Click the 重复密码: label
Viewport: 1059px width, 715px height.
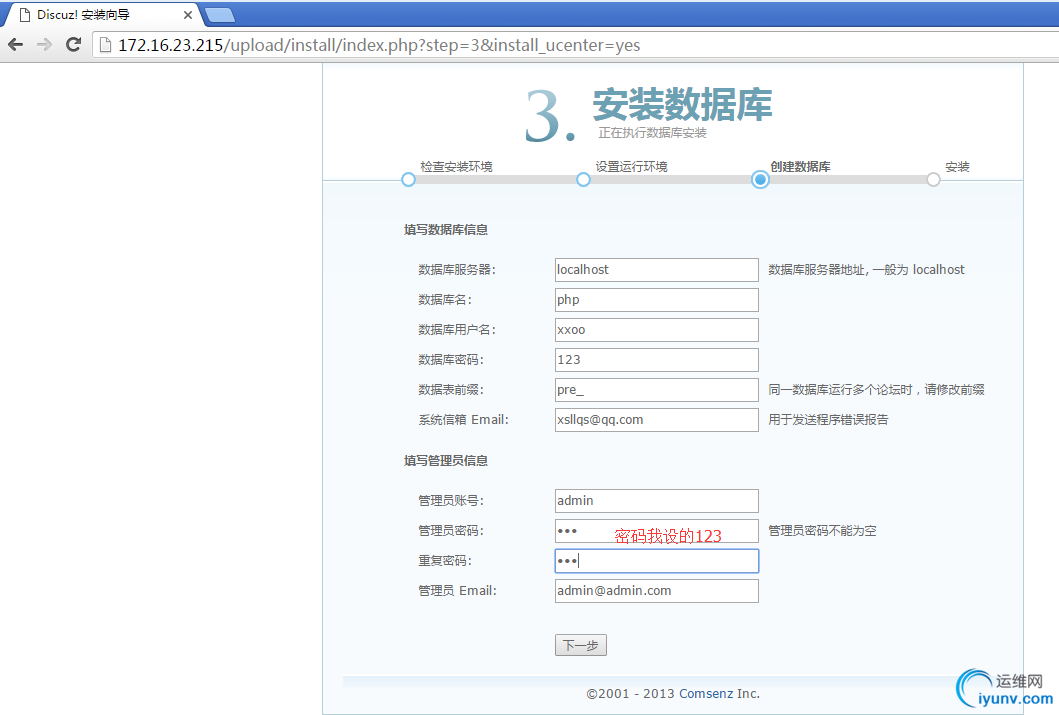click(x=444, y=560)
